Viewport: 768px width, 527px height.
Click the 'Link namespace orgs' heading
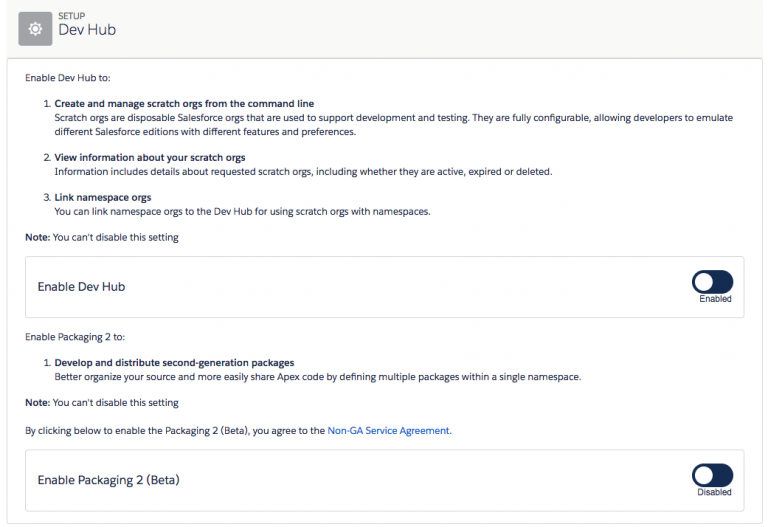click(x=103, y=197)
